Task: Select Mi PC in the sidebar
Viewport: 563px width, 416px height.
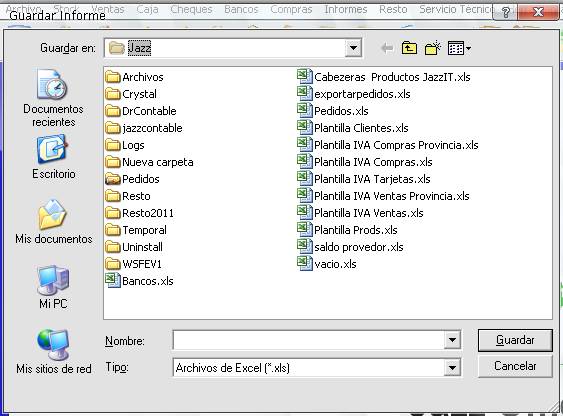Action: coord(53,287)
